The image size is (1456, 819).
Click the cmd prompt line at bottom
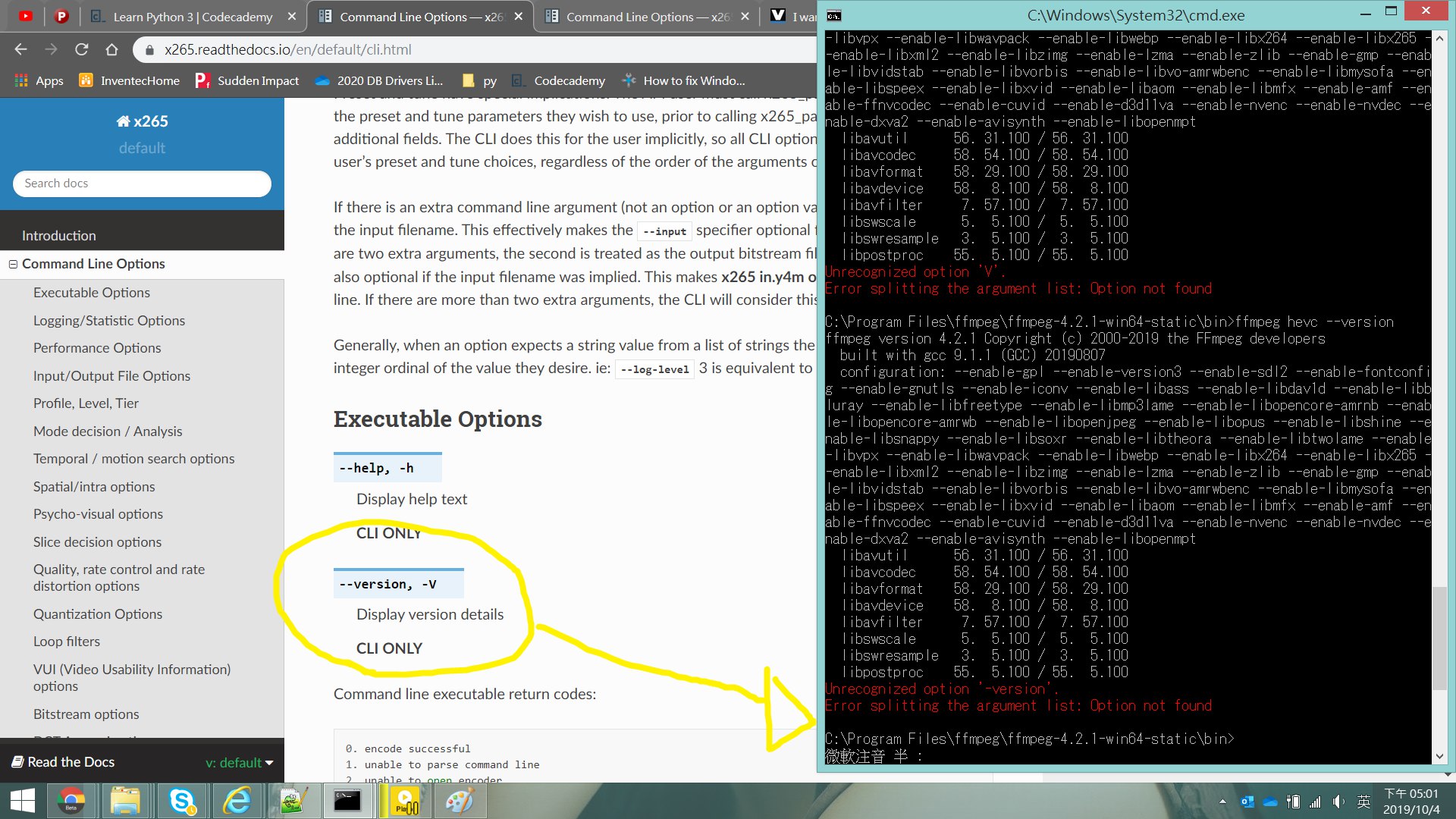[x=1029, y=739]
